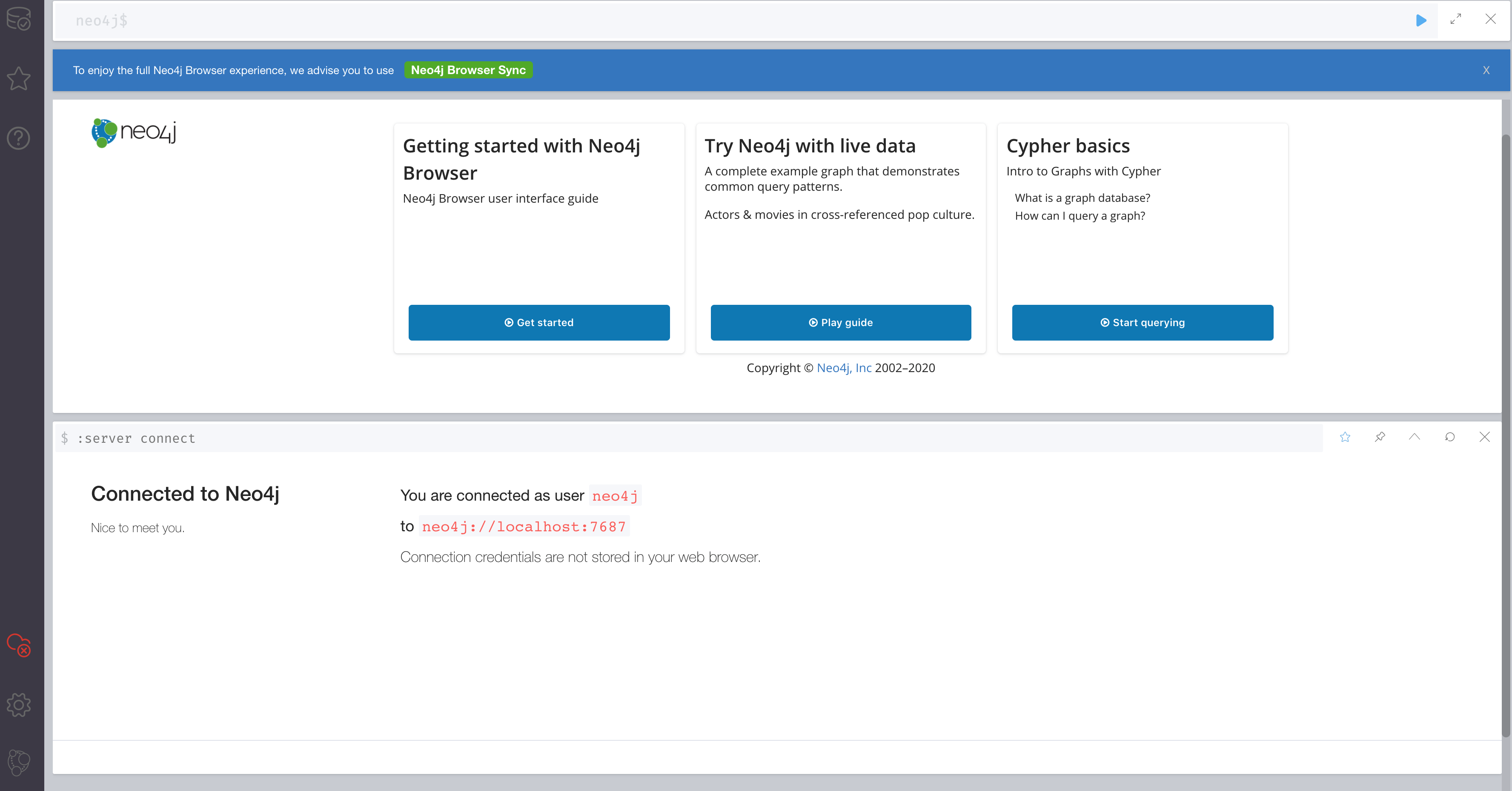
Task: Open the Help and documentation sidebar icon
Action: tap(19, 138)
